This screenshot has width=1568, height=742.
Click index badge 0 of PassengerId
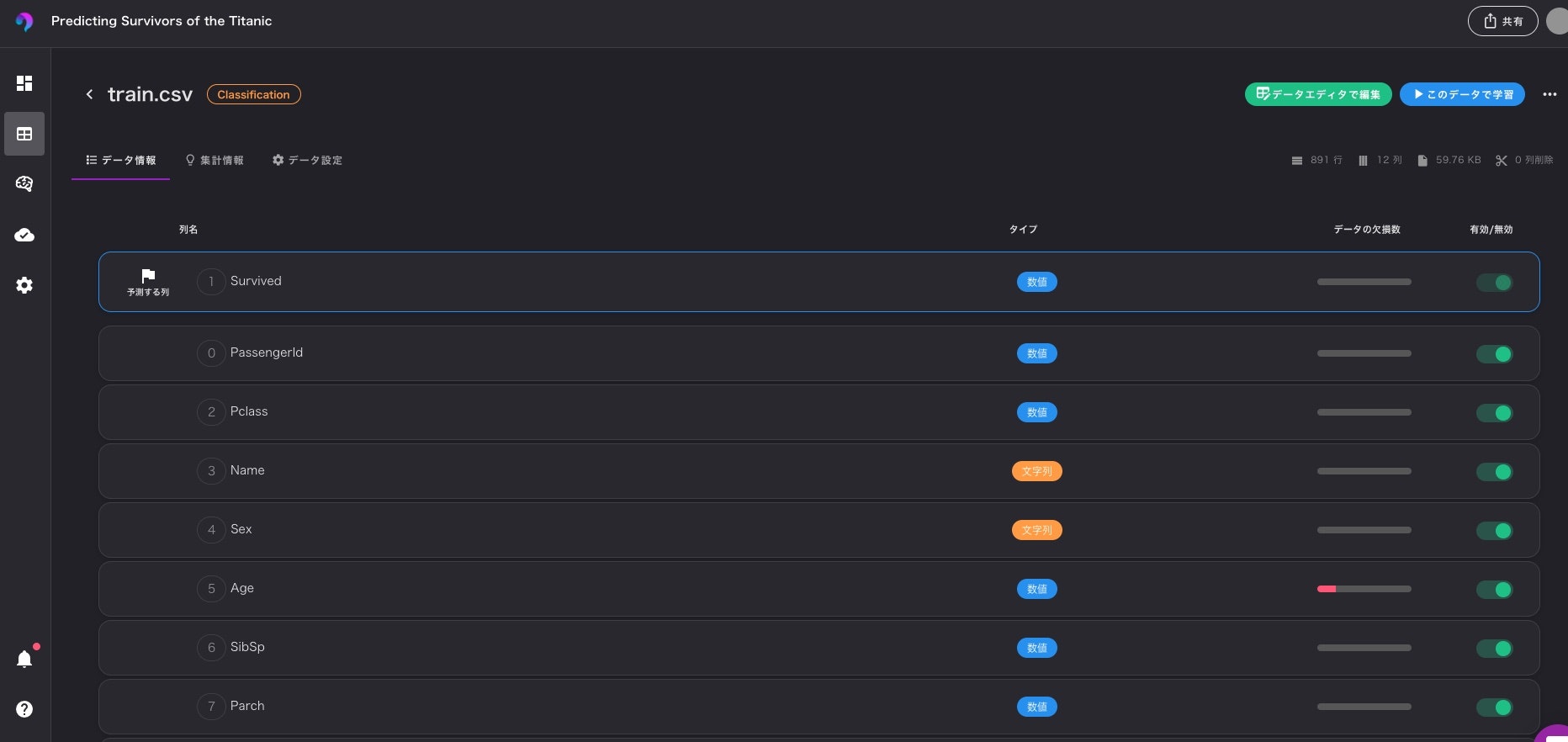[x=211, y=353]
